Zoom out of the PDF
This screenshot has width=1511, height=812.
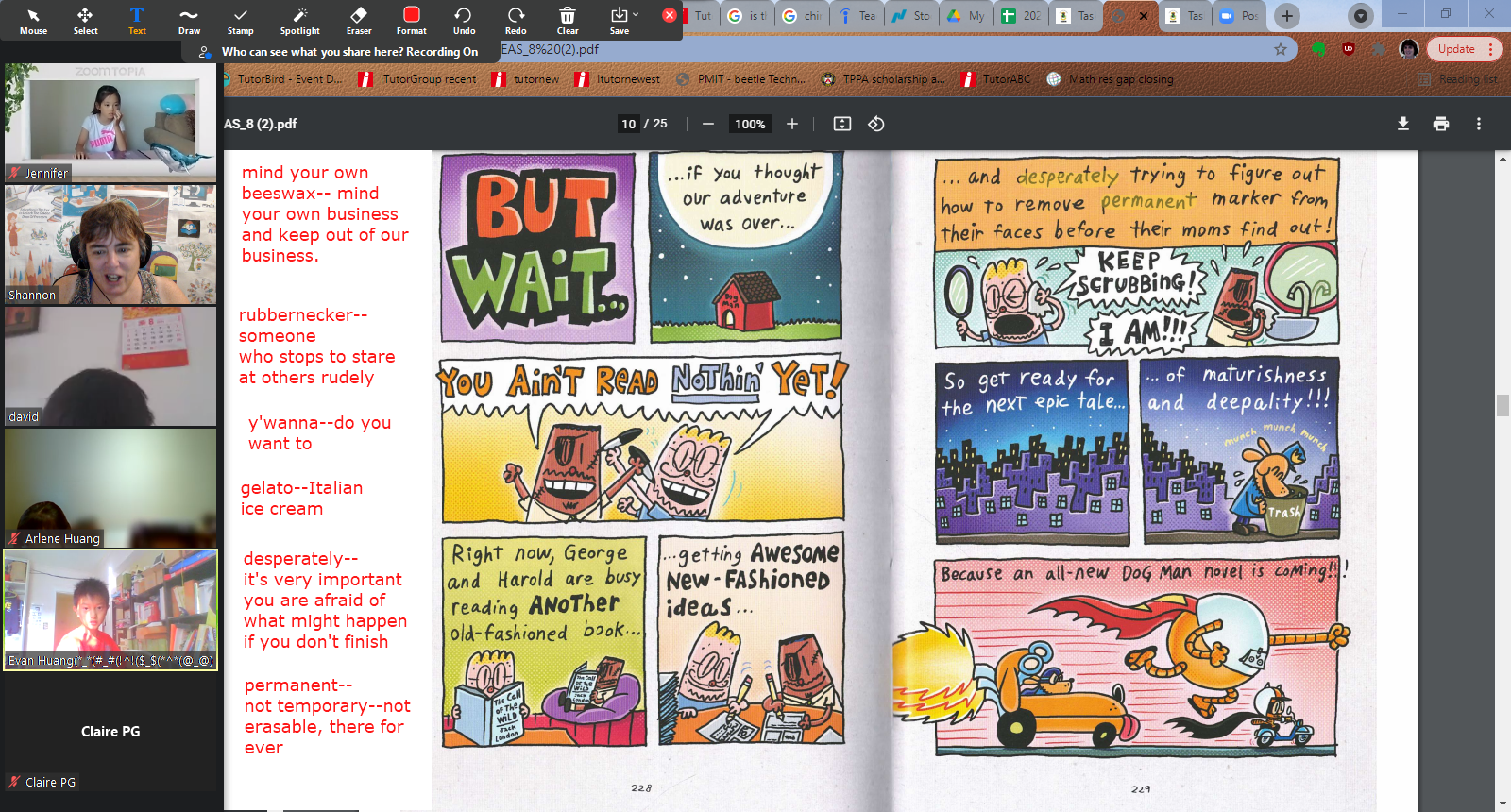[x=708, y=124]
